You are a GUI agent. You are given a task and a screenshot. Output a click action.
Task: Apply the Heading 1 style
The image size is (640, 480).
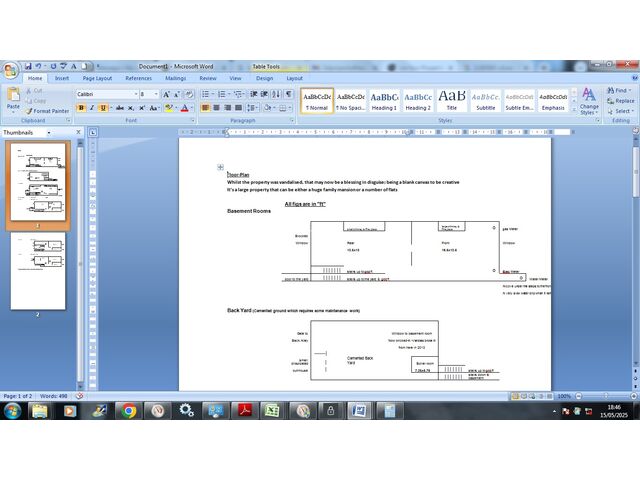(384, 99)
